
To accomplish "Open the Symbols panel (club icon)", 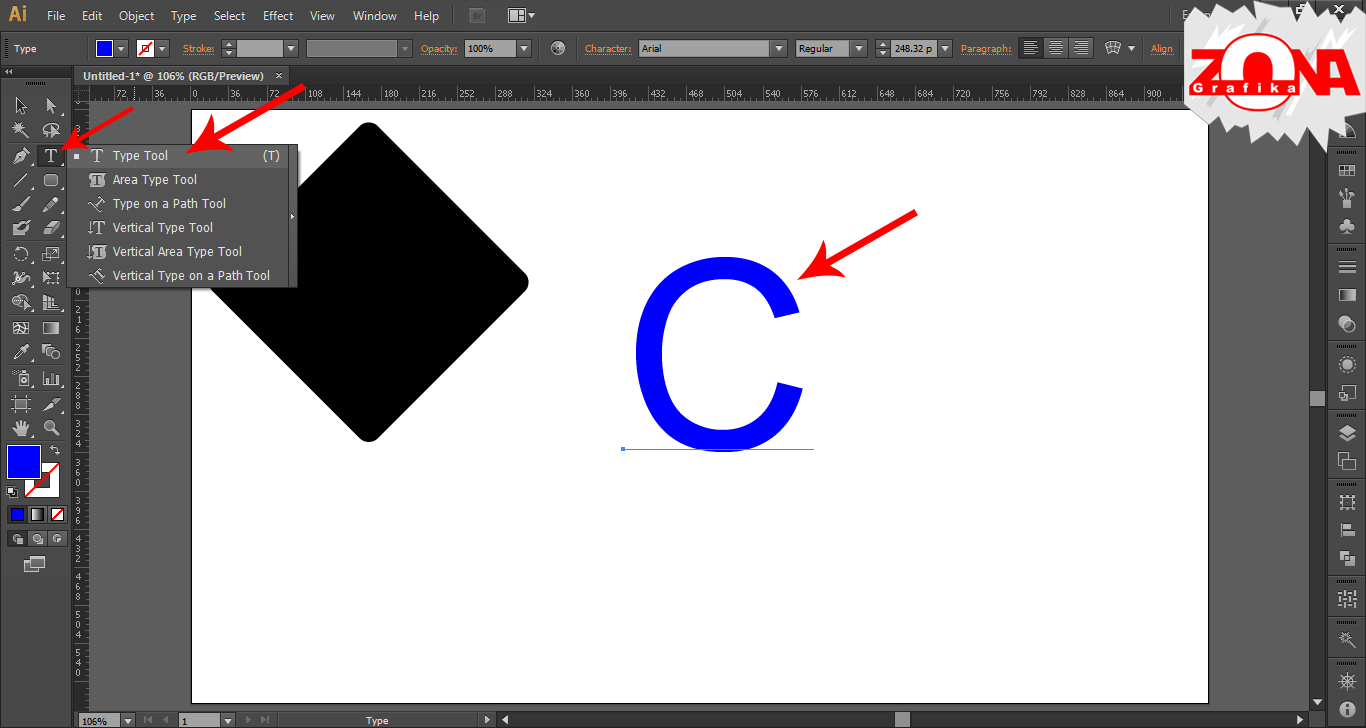I will coord(1347,227).
